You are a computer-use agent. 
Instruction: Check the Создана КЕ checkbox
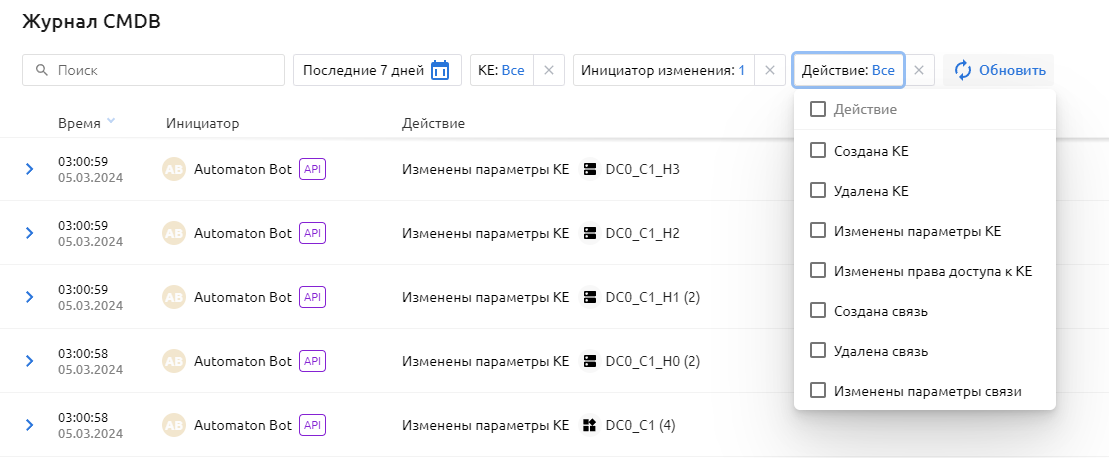pyautogui.click(x=818, y=151)
